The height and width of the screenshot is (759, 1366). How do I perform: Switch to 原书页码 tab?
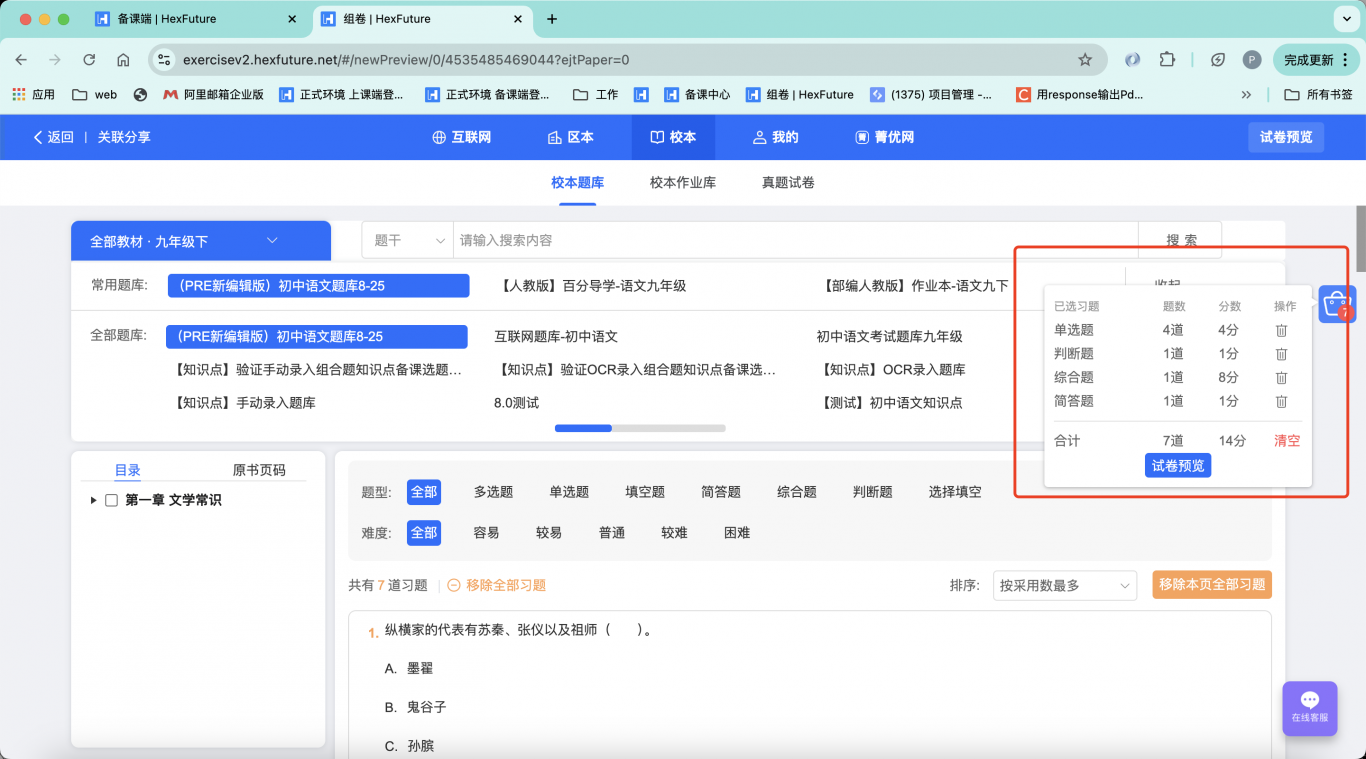(x=259, y=470)
